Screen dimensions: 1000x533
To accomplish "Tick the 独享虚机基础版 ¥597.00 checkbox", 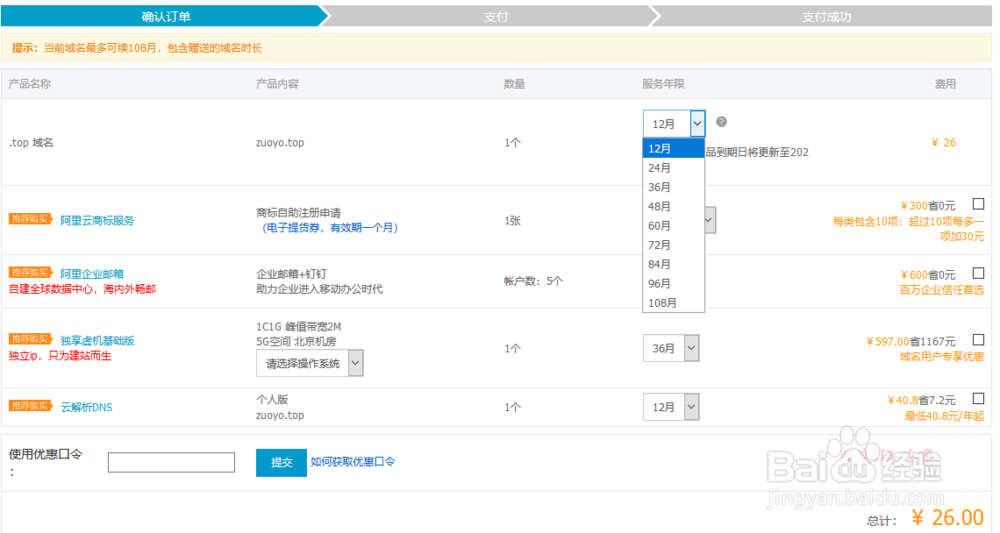I will click(x=978, y=340).
